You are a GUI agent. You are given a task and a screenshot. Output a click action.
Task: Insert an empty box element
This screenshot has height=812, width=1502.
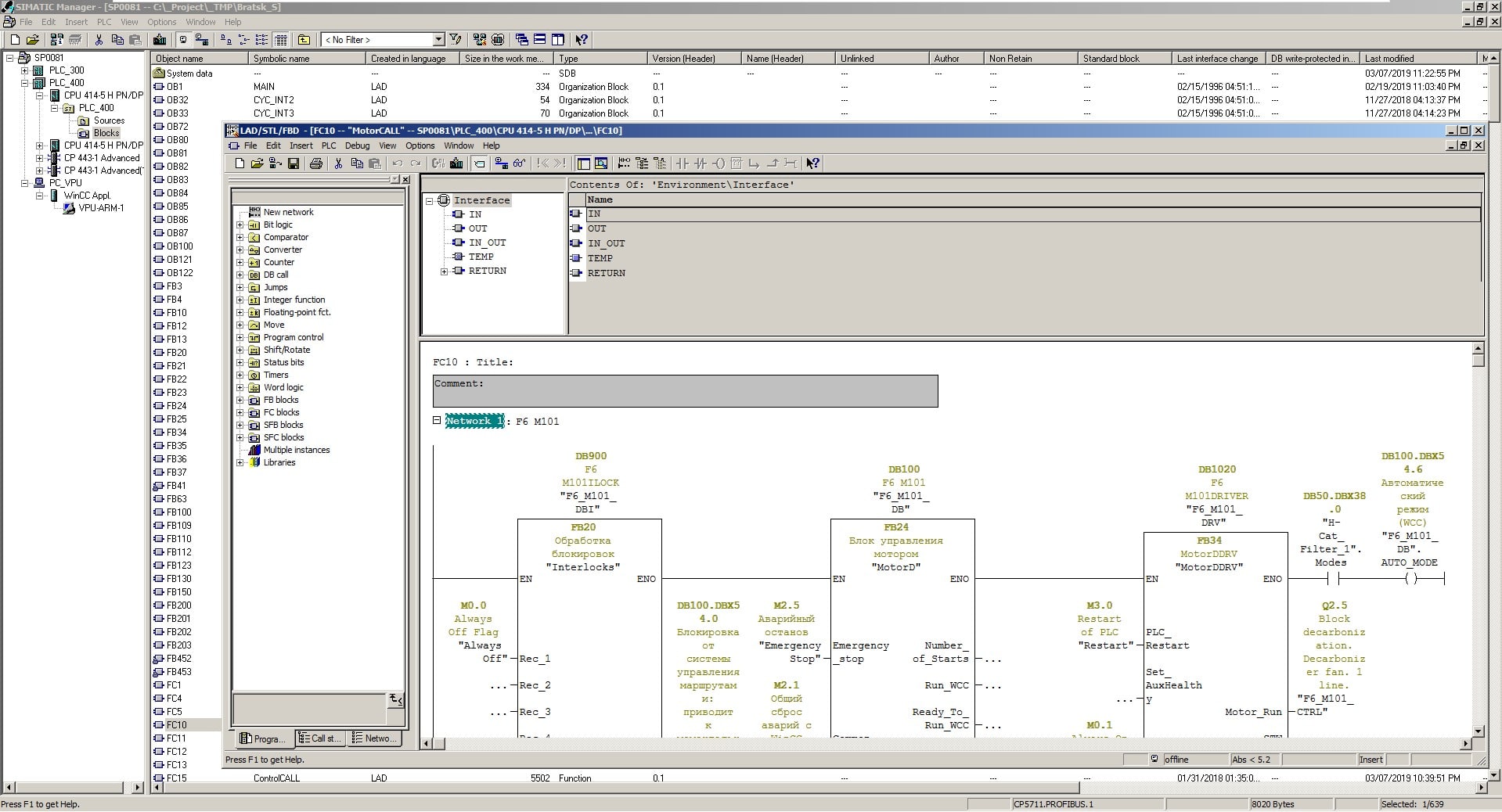click(737, 163)
